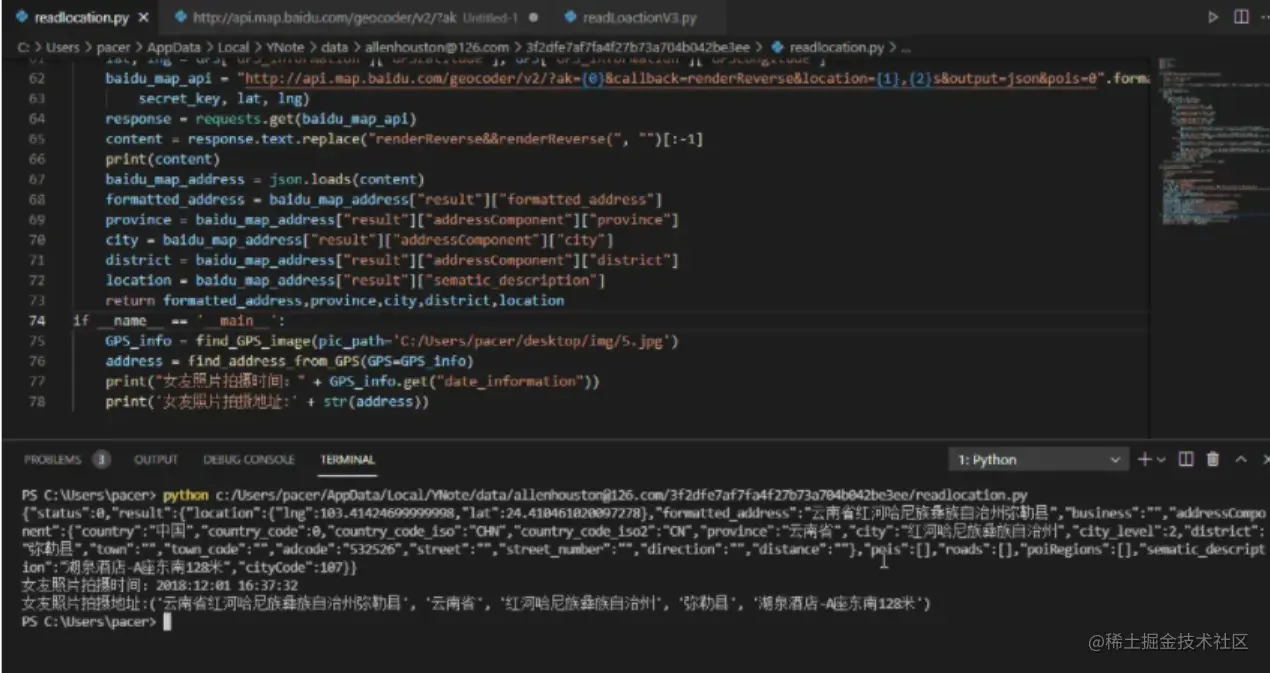Expand the 'Users' breadcrumb segment
Image resolution: width=1270 pixels, height=673 pixels.
coord(62,47)
